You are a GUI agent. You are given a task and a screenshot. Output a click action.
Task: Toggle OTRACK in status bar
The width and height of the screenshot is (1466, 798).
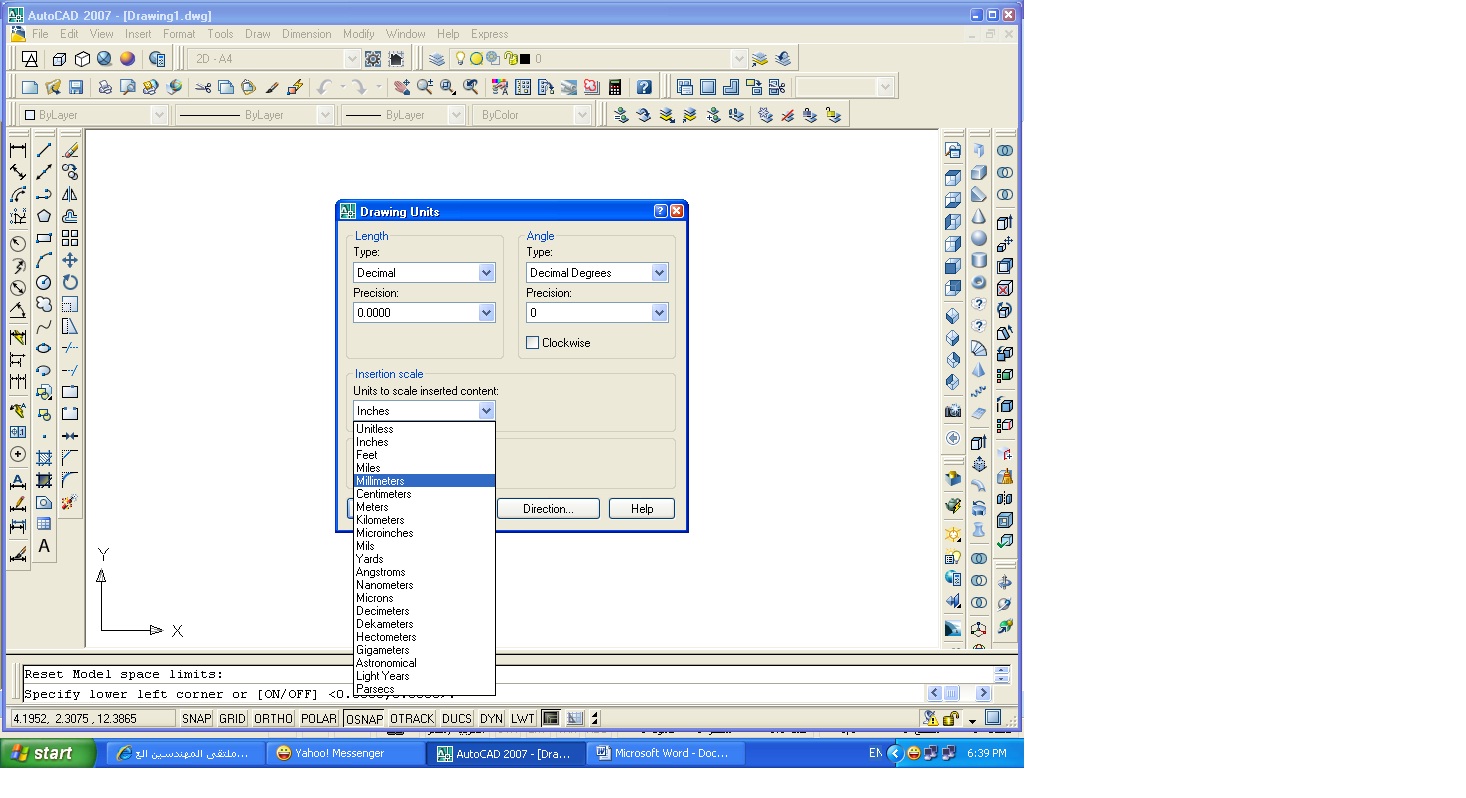(x=412, y=718)
